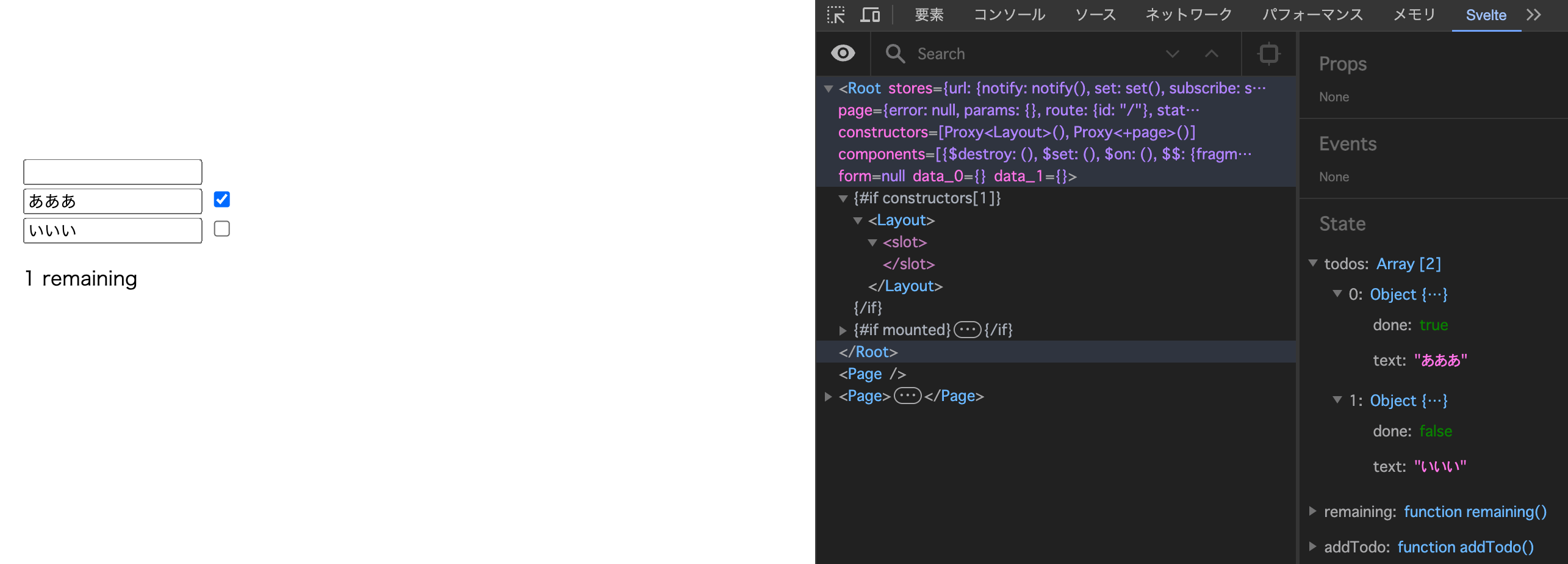
Task: Click the next search result down arrow
Action: point(1172,54)
